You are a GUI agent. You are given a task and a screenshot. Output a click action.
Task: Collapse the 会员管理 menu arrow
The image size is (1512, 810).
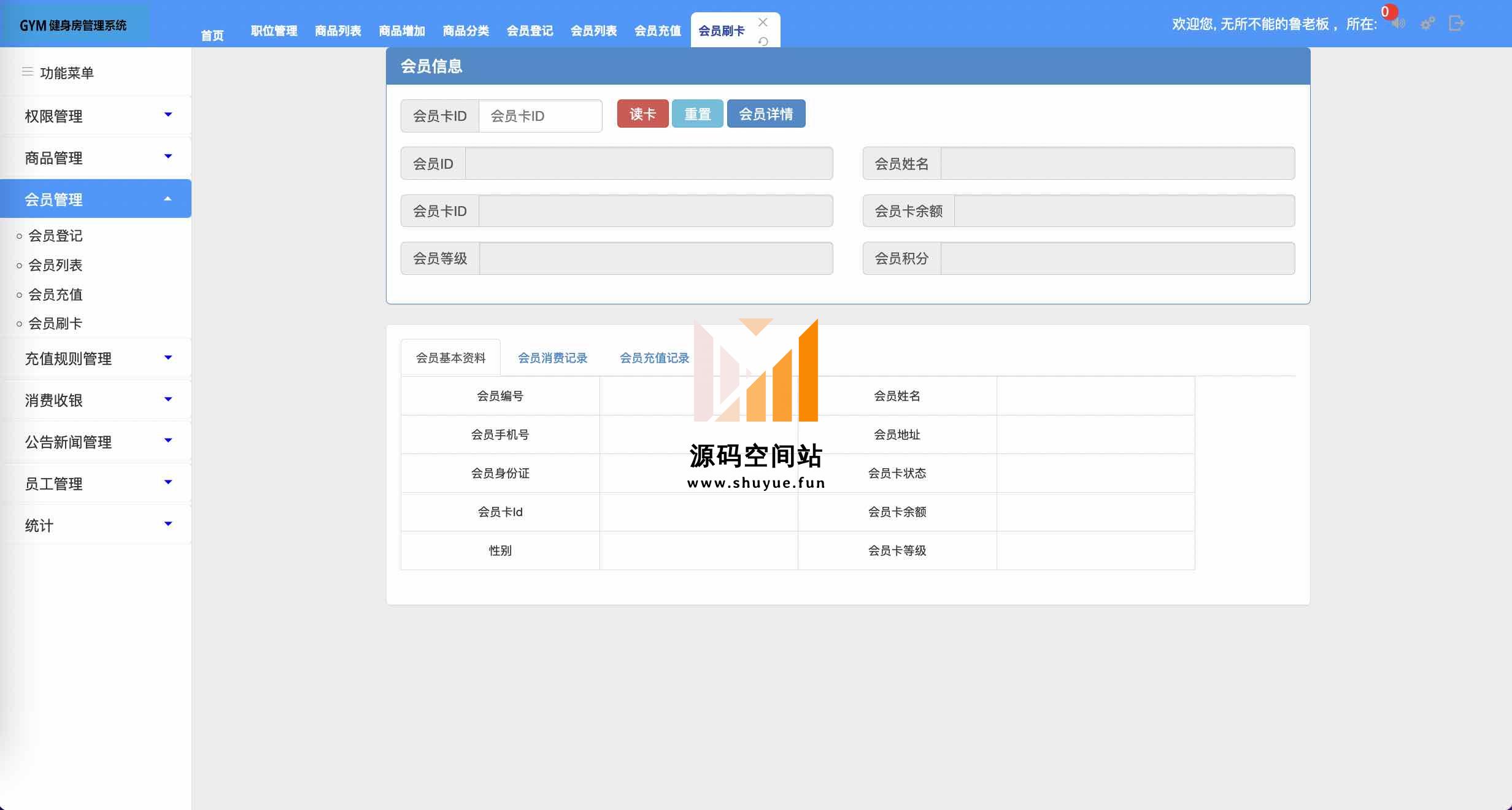(x=168, y=199)
